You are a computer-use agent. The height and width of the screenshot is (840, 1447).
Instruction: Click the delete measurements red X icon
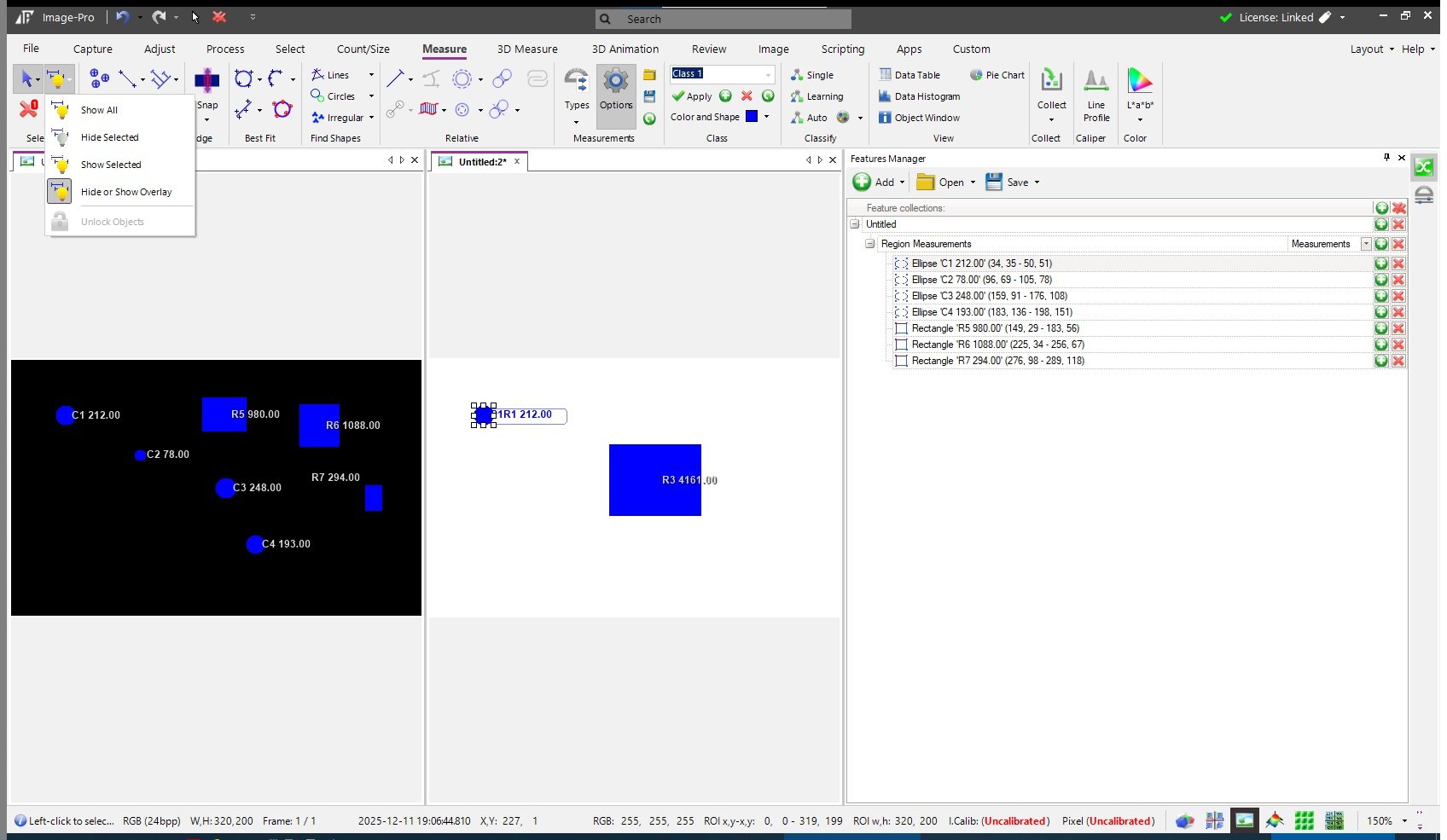click(28, 109)
